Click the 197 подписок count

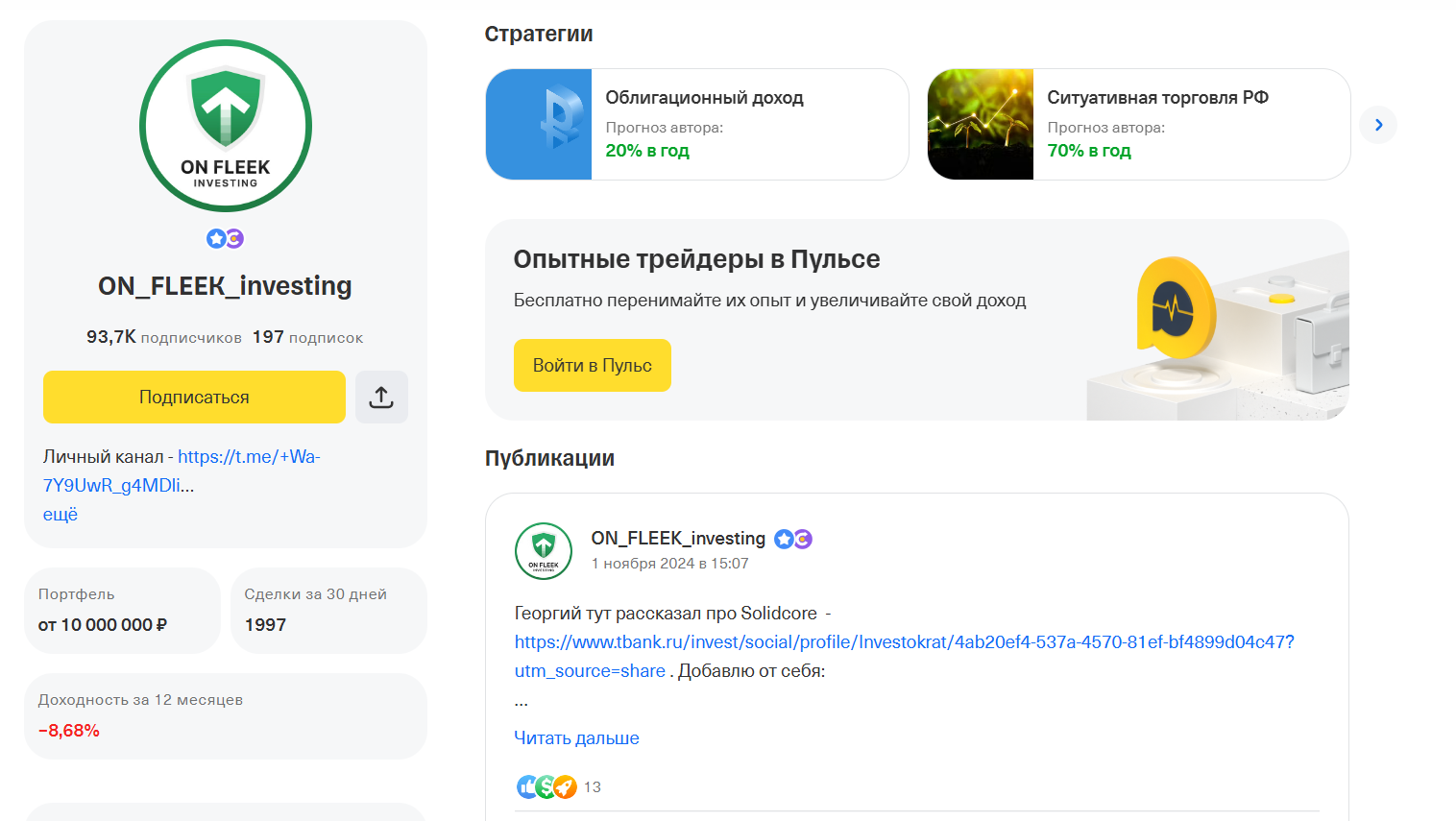click(x=307, y=337)
